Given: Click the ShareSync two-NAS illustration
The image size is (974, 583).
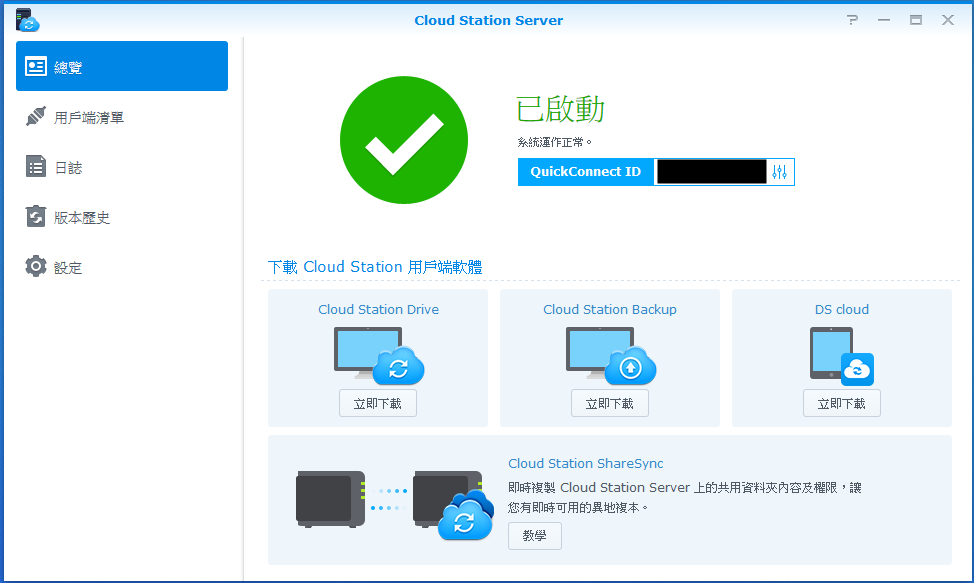Looking at the screenshot, I should [x=394, y=505].
